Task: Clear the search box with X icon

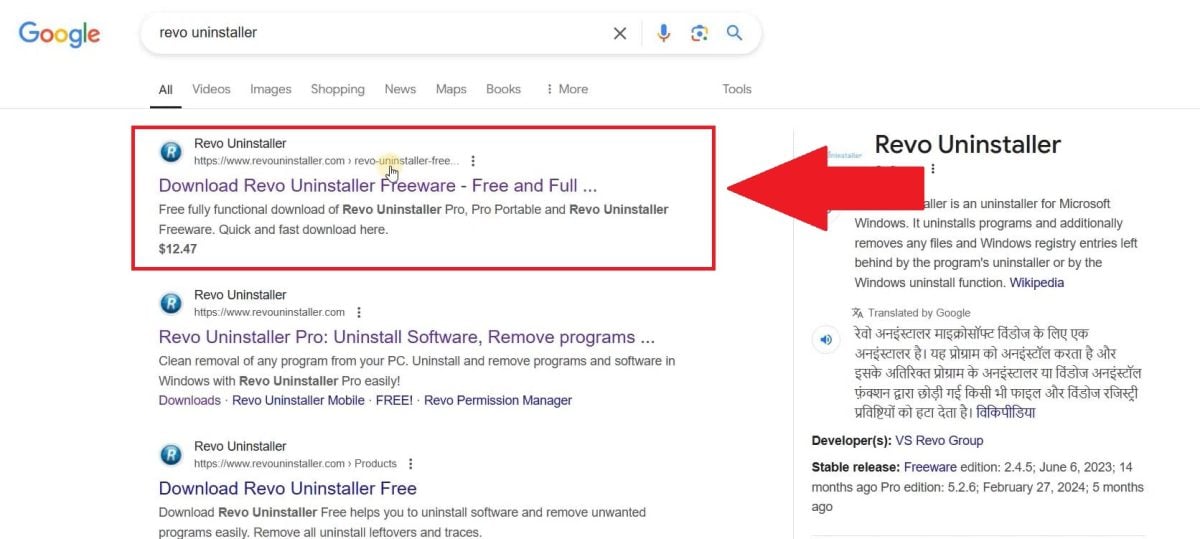Action: [620, 33]
